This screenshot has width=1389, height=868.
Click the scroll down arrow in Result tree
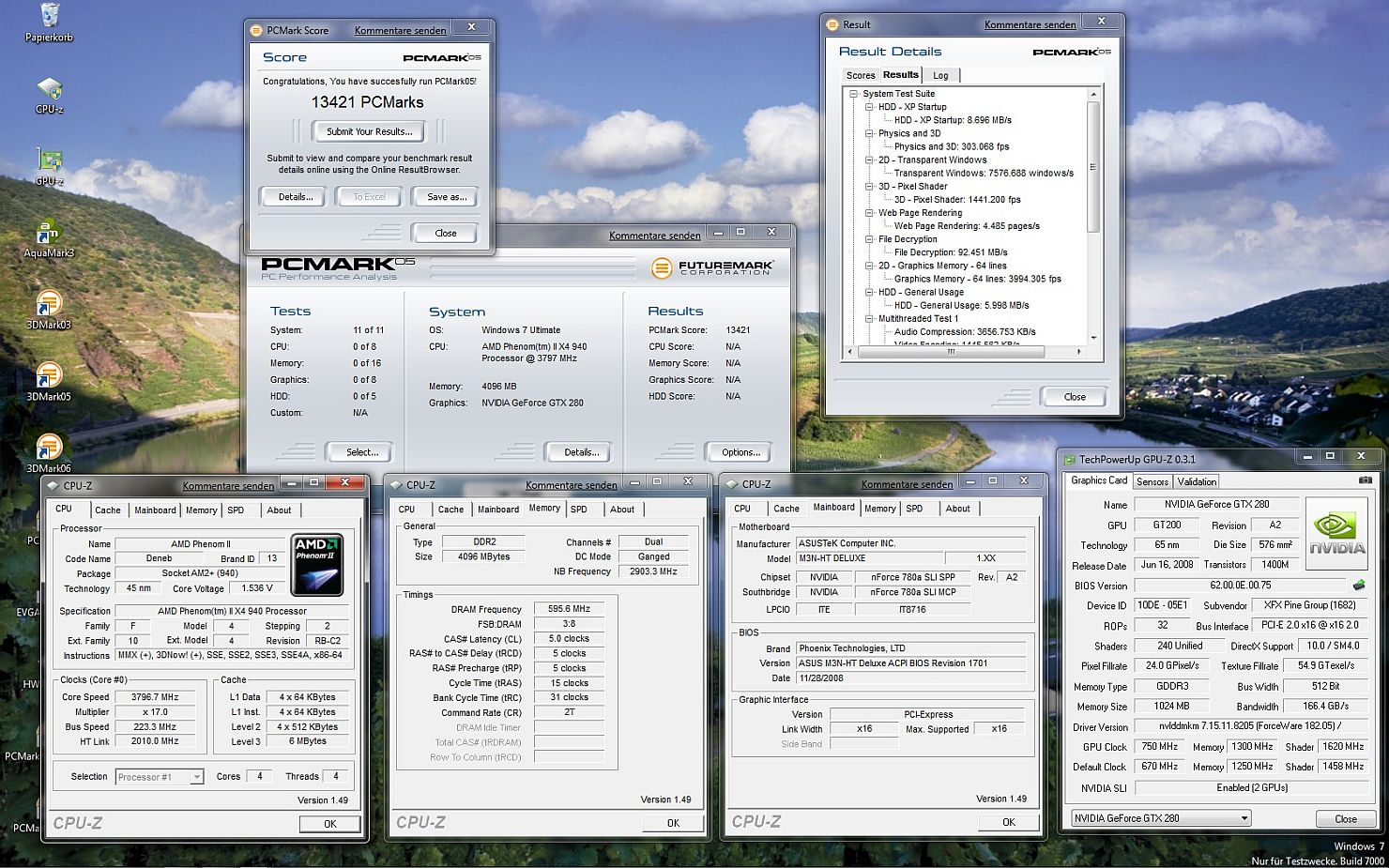pos(1093,338)
